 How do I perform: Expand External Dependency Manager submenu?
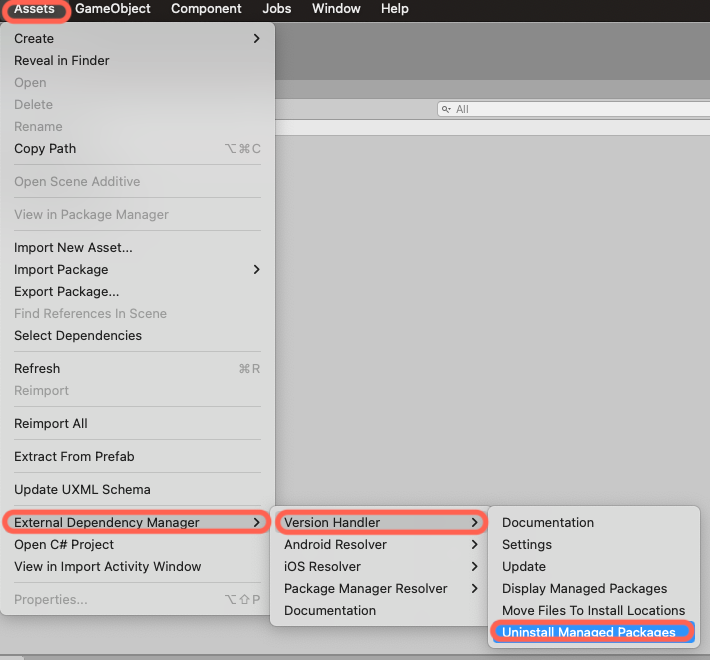click(137, 522)
